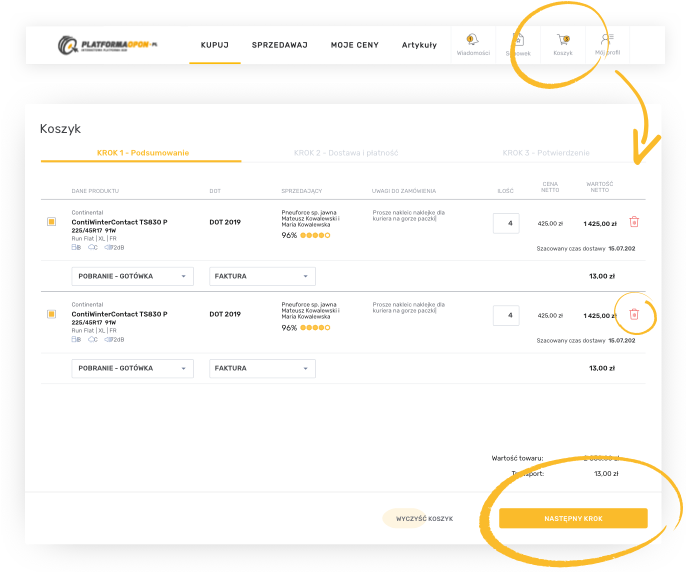Switch to Krok 2 - Dostawa i płatność
Image resolution: width=691 pixels, height=572 pixels.
[346, 153]
